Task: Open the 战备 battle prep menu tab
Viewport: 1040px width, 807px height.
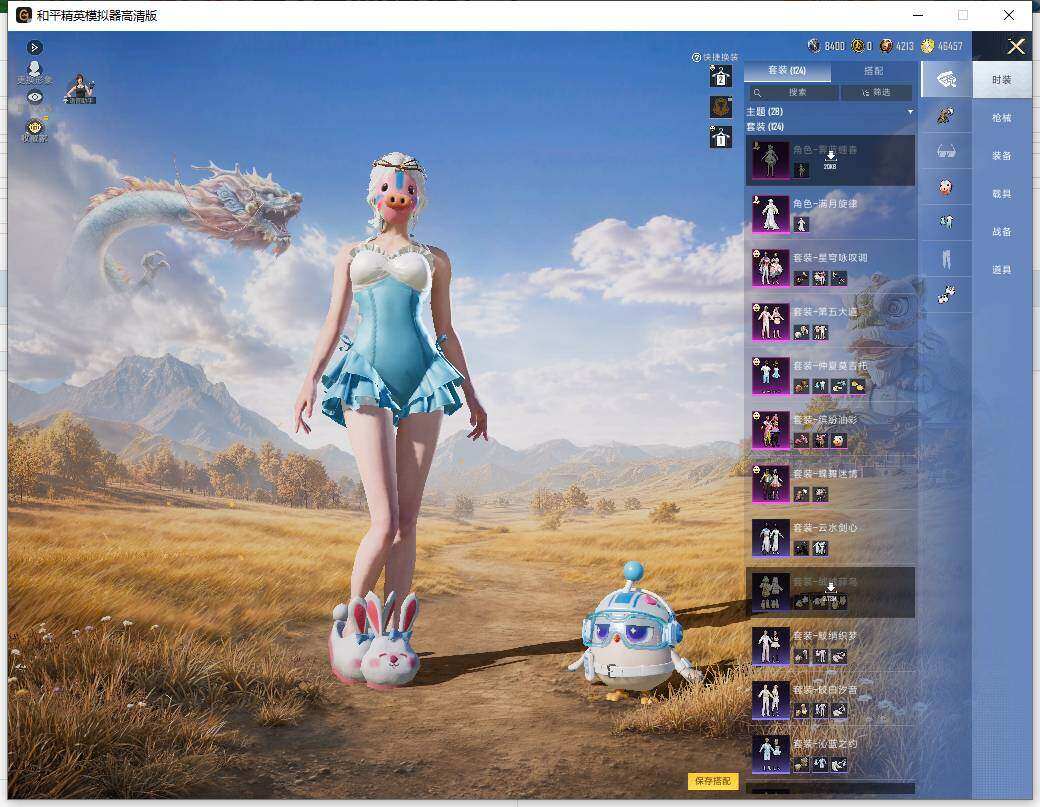Action: pyautogui.click(x=1002, y=231)
